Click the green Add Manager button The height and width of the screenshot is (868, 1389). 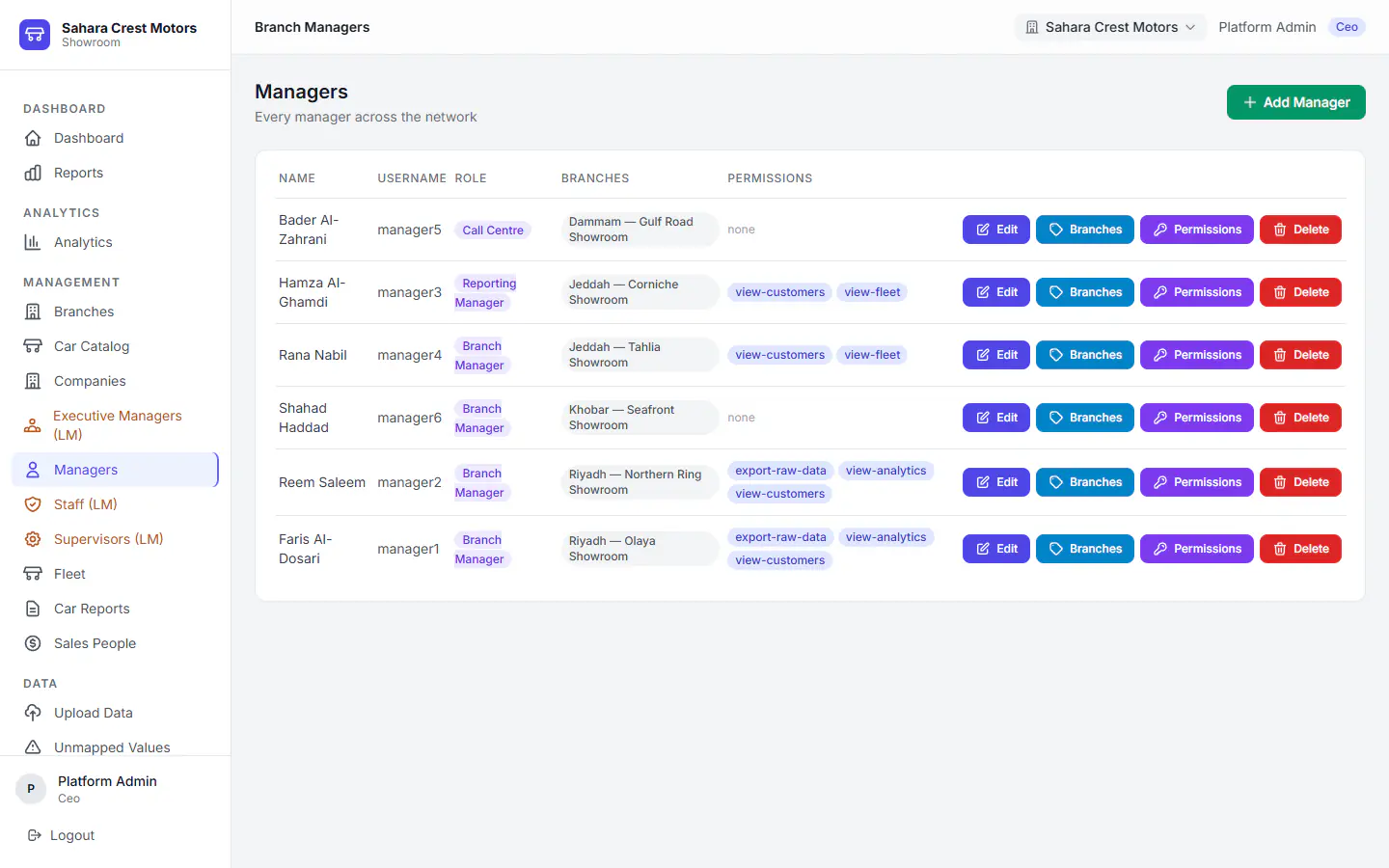tap(1295, 102)
